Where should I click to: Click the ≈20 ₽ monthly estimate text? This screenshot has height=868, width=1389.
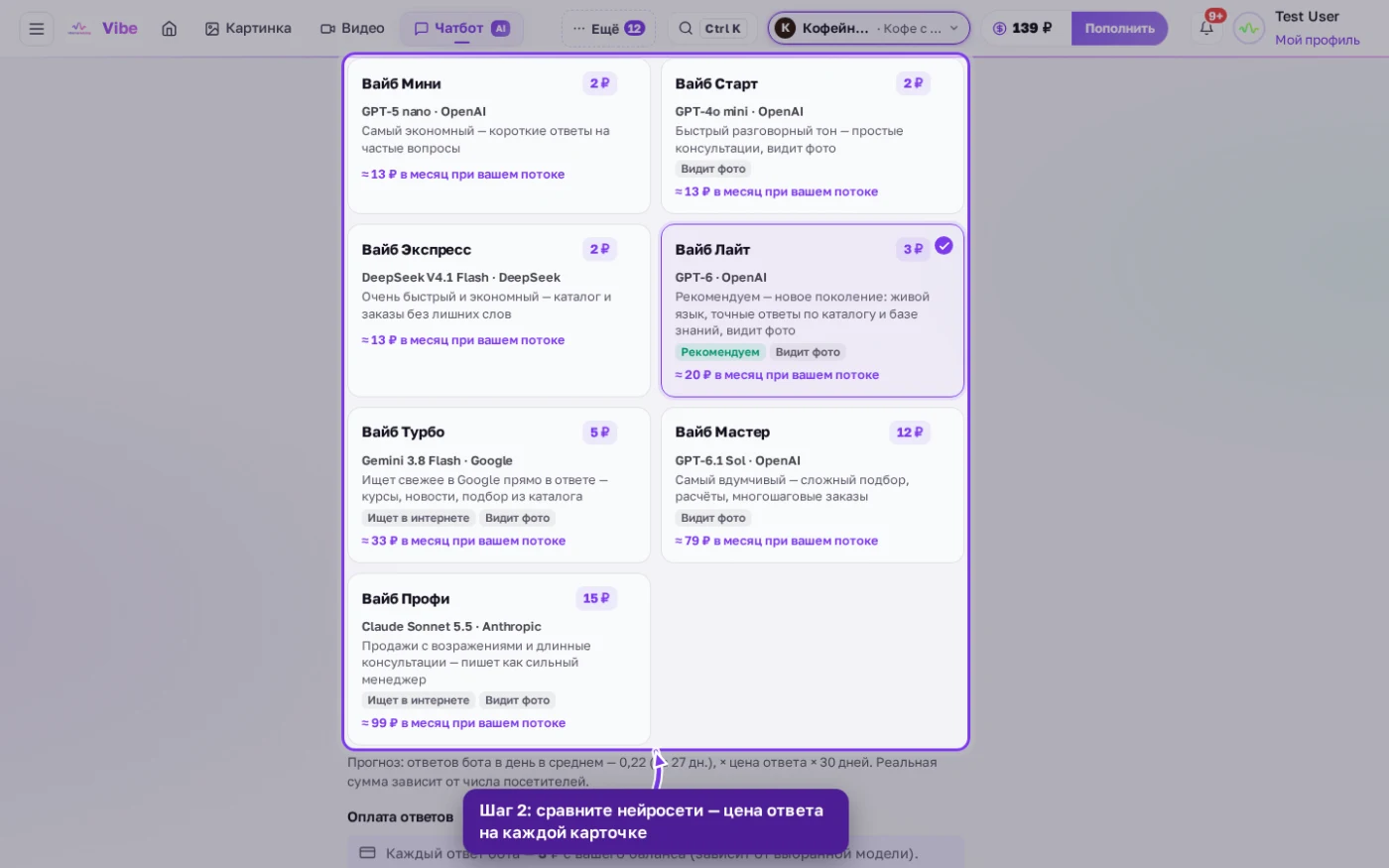777,375
